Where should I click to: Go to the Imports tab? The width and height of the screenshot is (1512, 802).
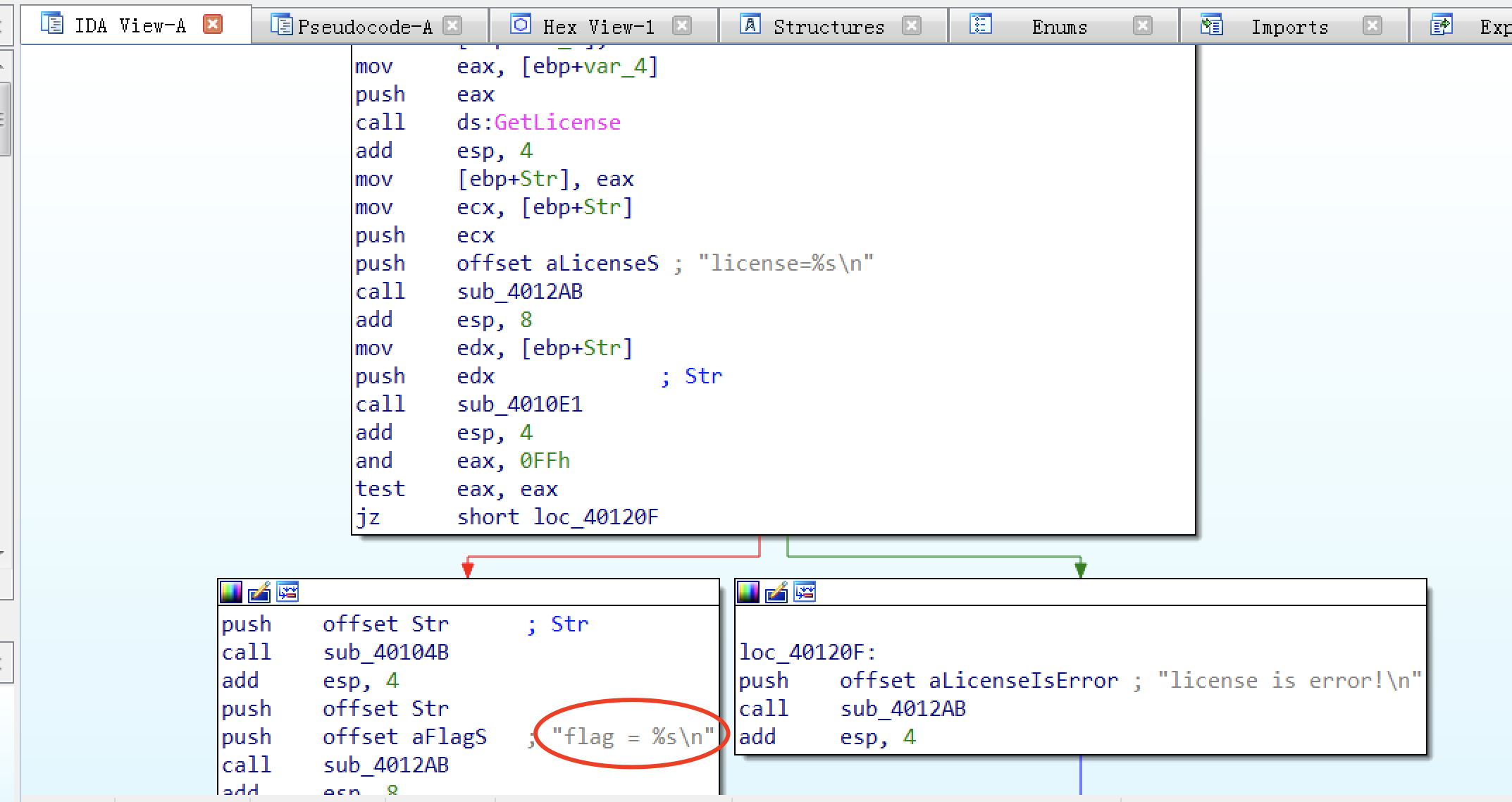[1289, 27]
